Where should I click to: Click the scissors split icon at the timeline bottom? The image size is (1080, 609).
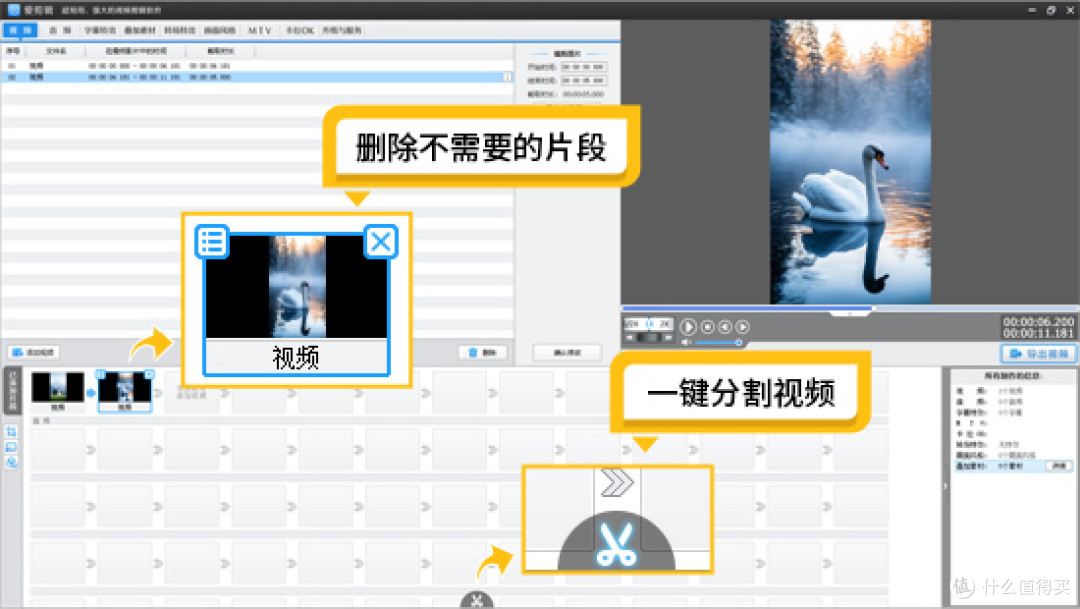pyautogui.click(x=477, y=601)
